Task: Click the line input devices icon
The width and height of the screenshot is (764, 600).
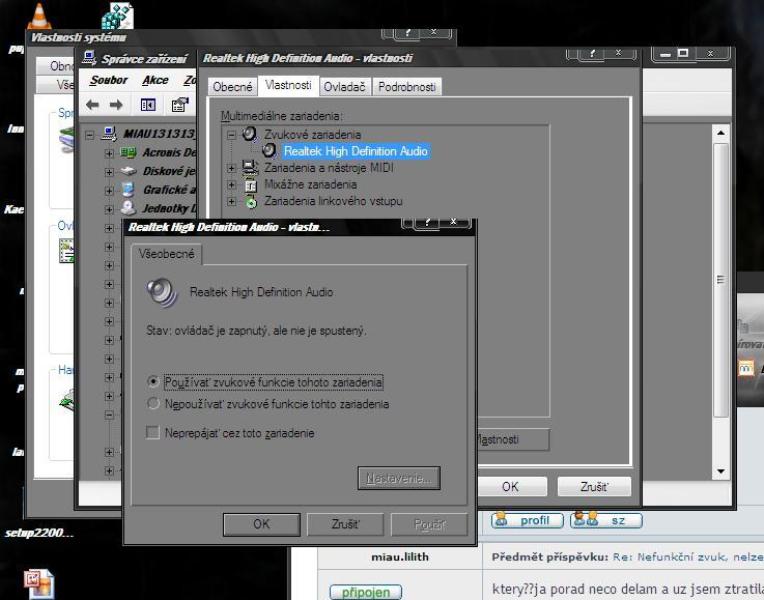Action: point(251,201)
